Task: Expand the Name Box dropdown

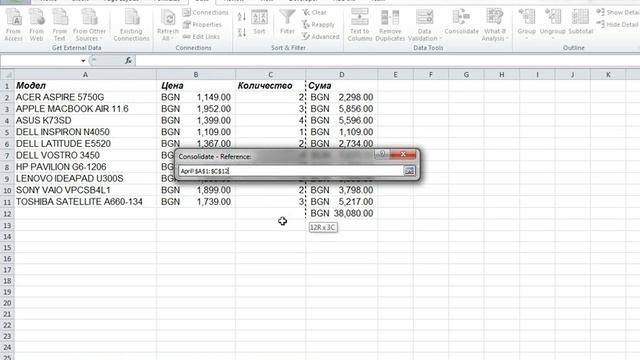Action: (x=83, y=61)
